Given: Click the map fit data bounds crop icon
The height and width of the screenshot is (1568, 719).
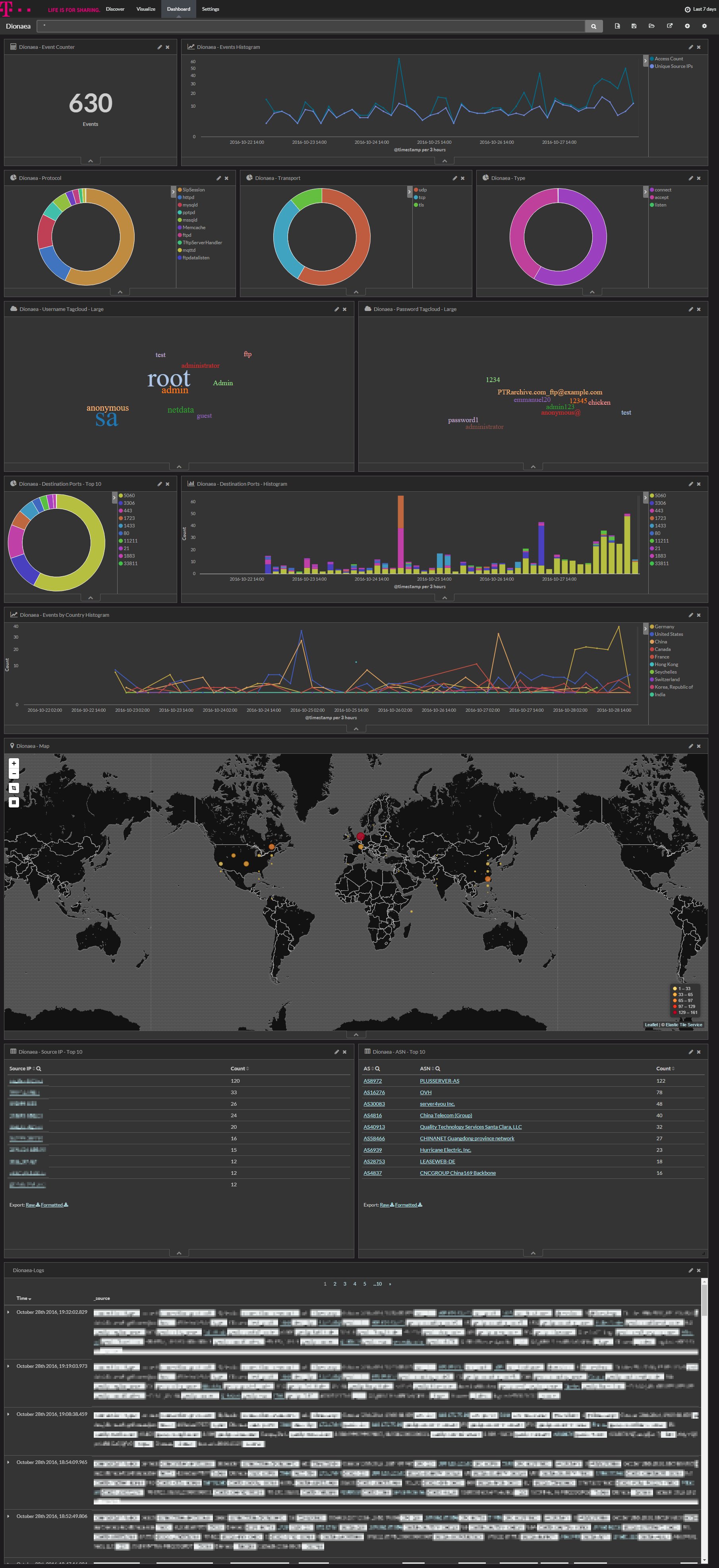Looking at the screenshot, I should 14,788.
